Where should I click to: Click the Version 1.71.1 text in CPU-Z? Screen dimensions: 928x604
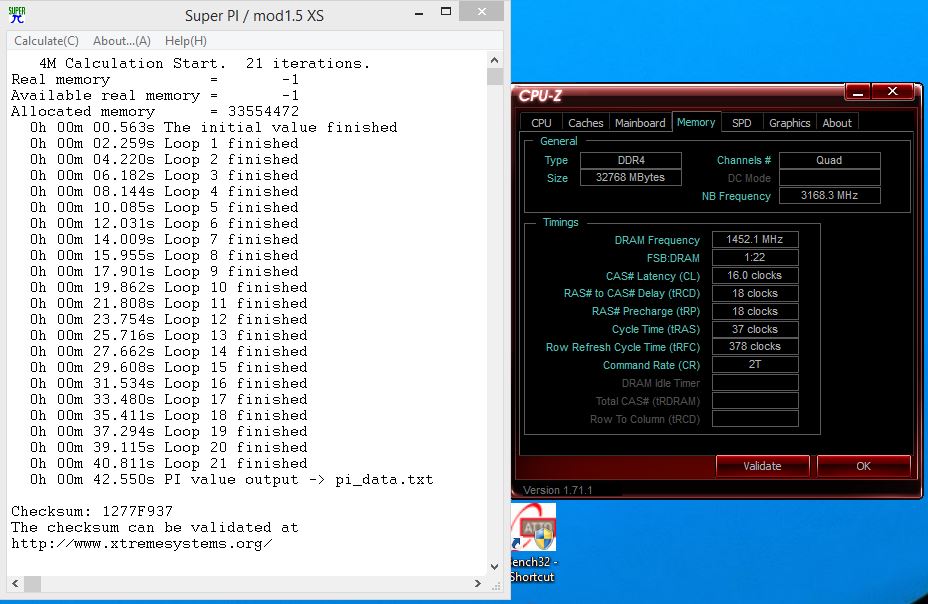click(x=558, y=490)
